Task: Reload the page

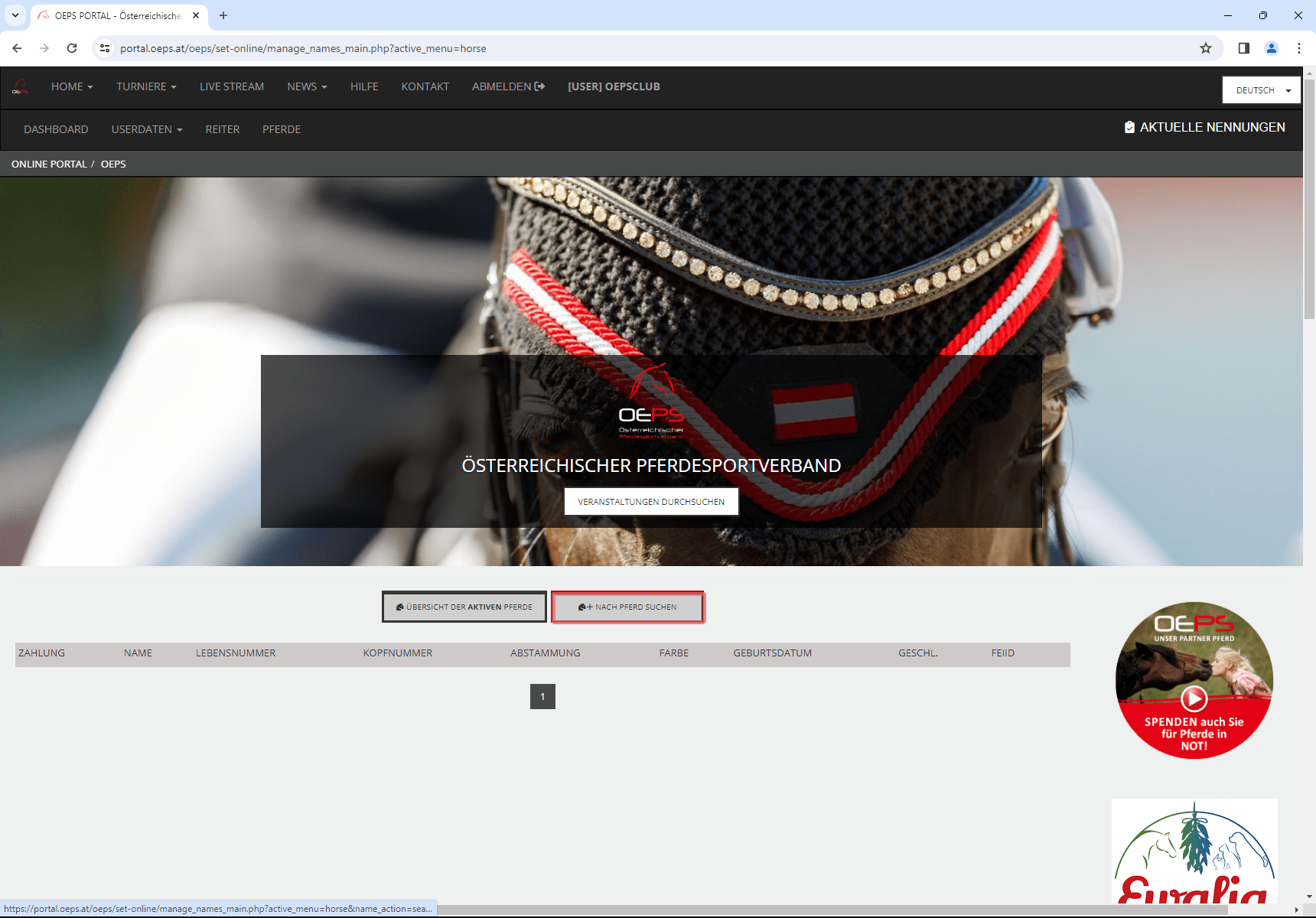Action: [x=72, y=48]
